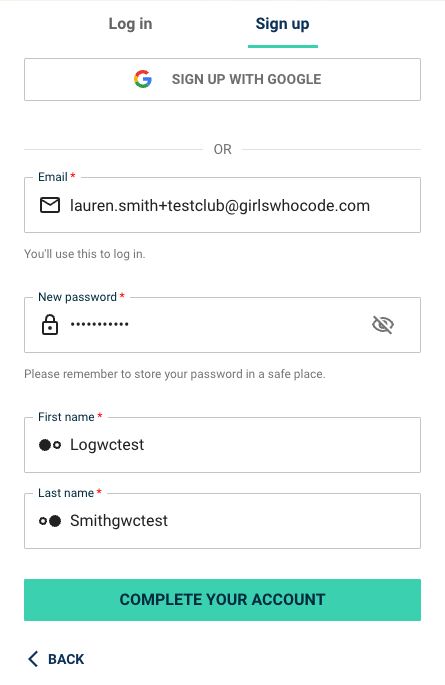Viewport: 445px width, 685px height.
Task: Click the Last name field with Smithgwctest
Action: pyautogui.click(x=222, y=521)
